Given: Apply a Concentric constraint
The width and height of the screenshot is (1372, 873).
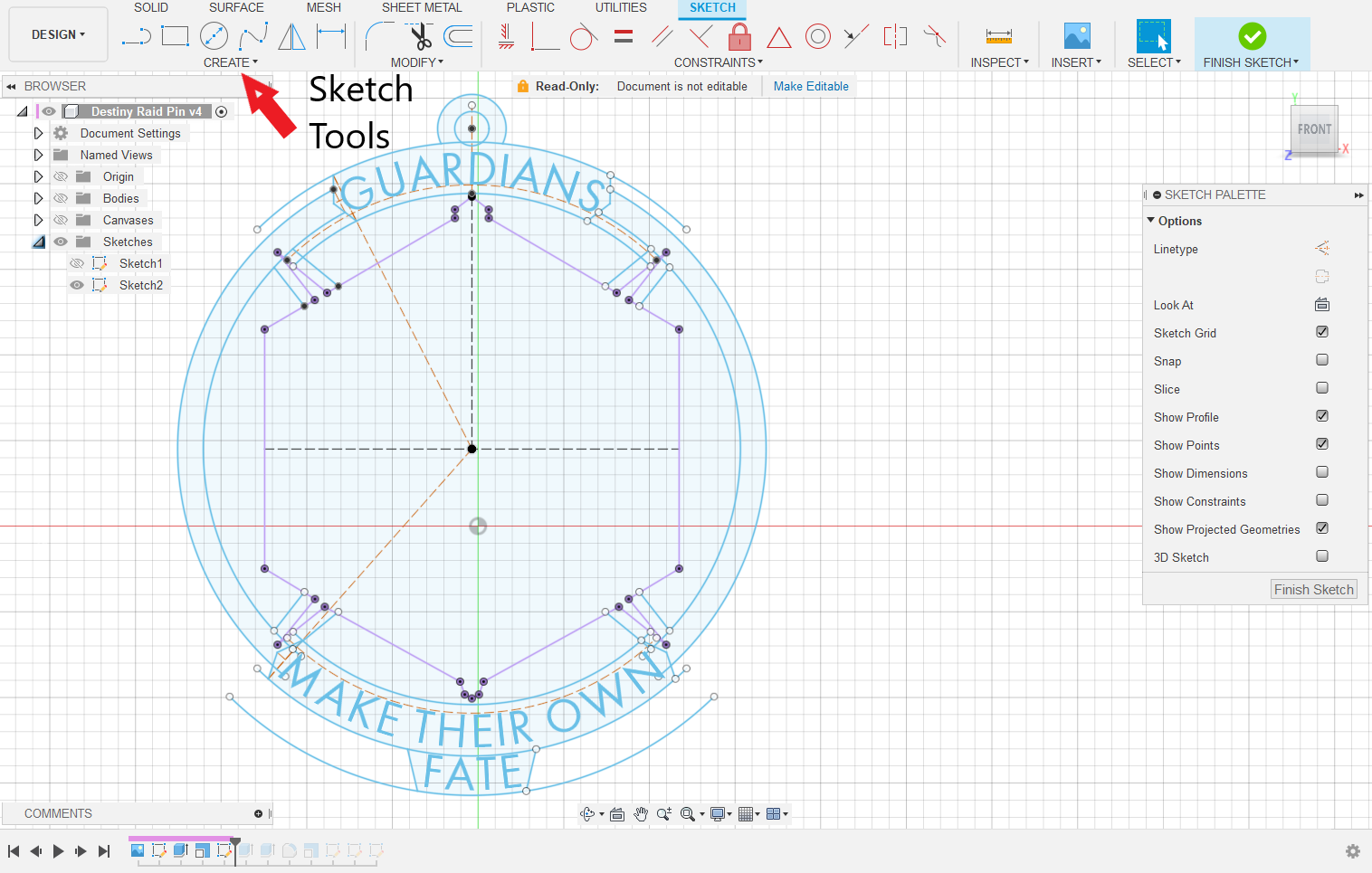Looking at the screenshot, I should [x=817, y=36].
